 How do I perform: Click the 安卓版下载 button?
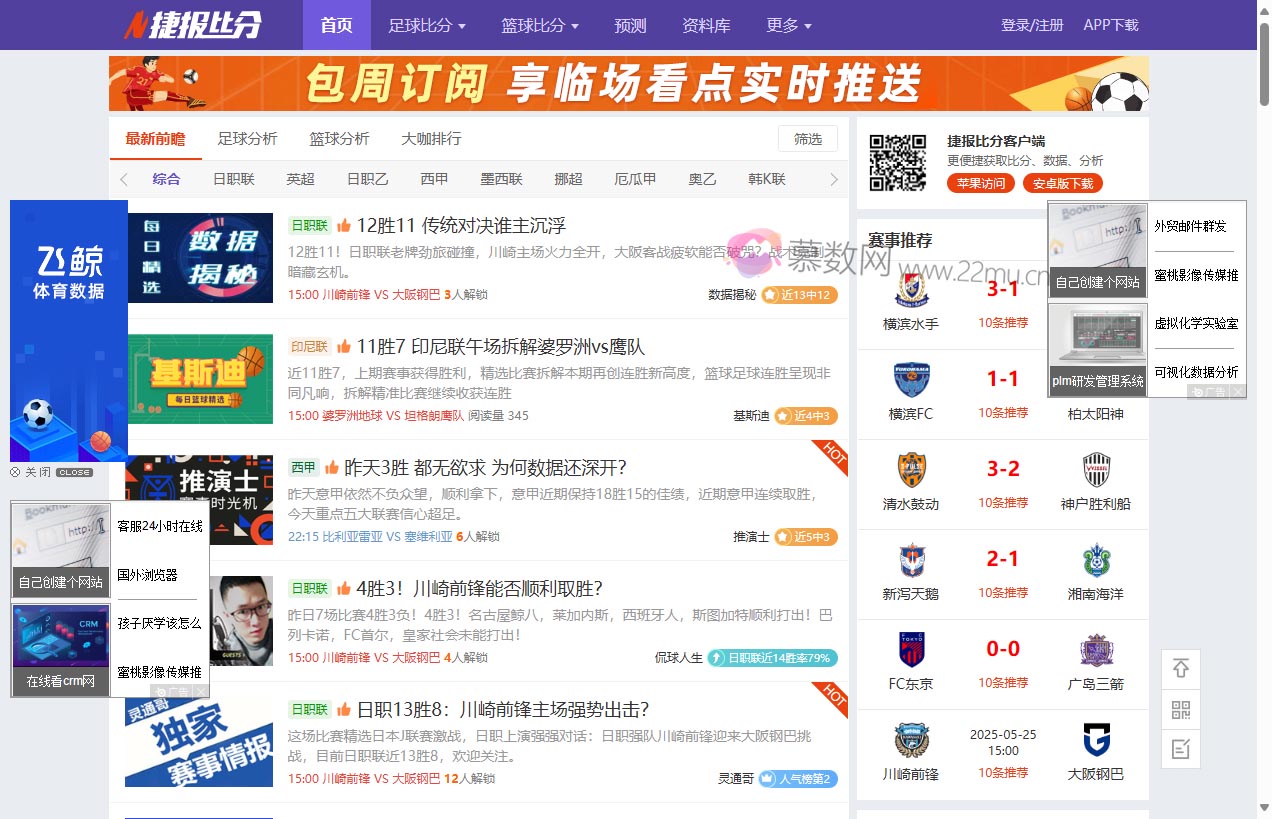[x=1064, y=183]
